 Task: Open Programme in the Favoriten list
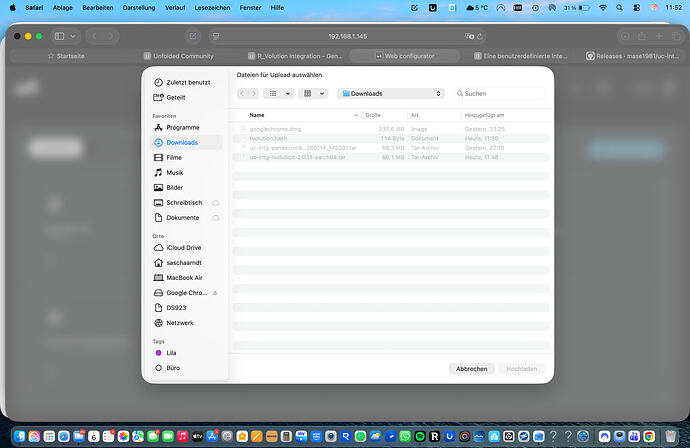(182, 128)
